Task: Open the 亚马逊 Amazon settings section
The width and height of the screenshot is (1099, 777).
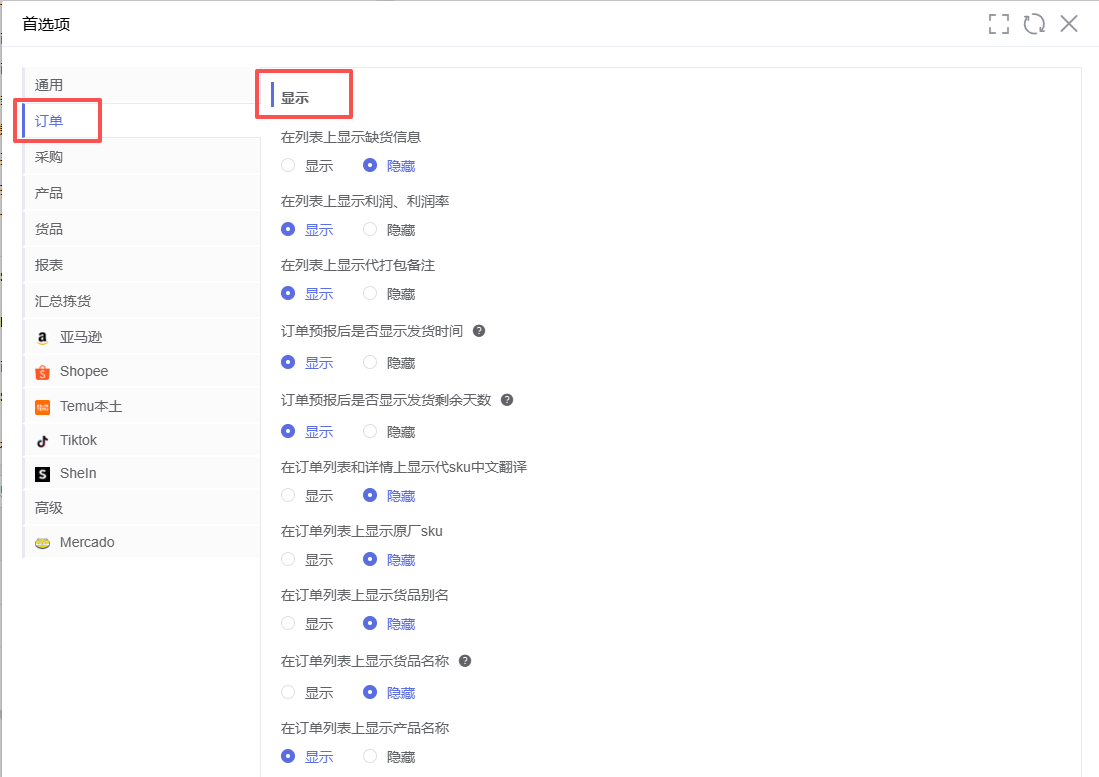Action: [80, 337]
